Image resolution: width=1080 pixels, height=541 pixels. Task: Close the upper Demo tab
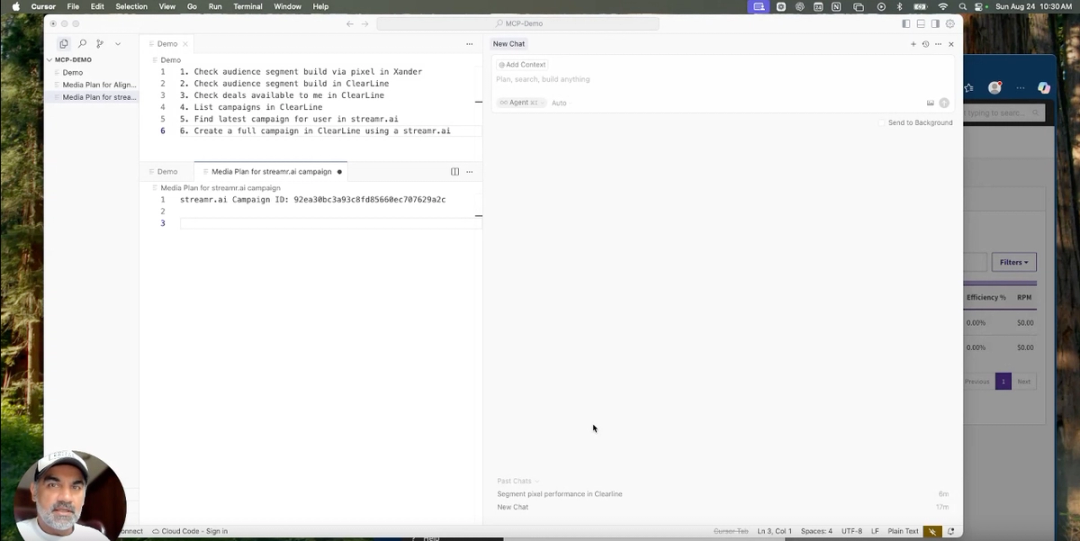click(x=185, y=44)
